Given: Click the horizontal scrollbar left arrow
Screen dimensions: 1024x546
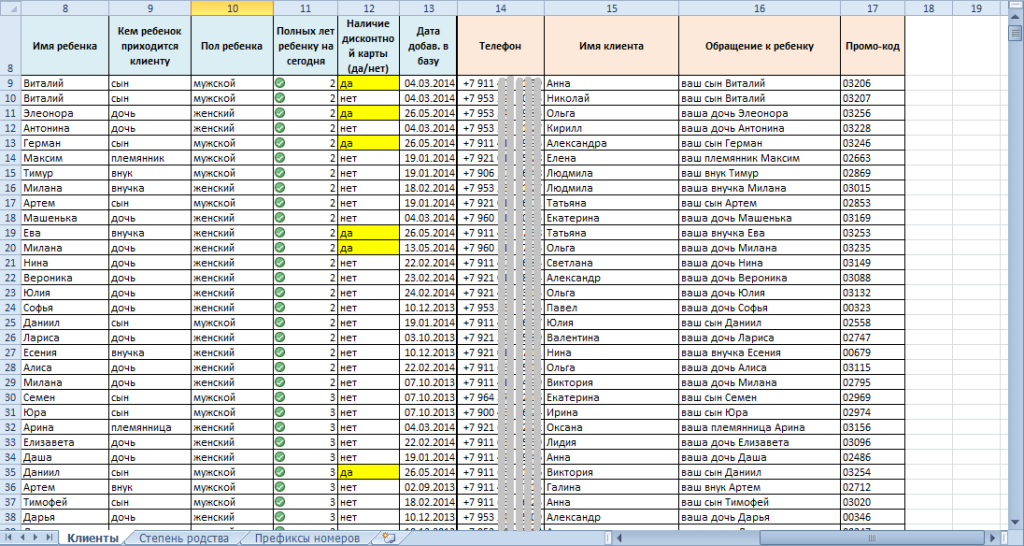Looking at the screenshot, I should 621,538.
